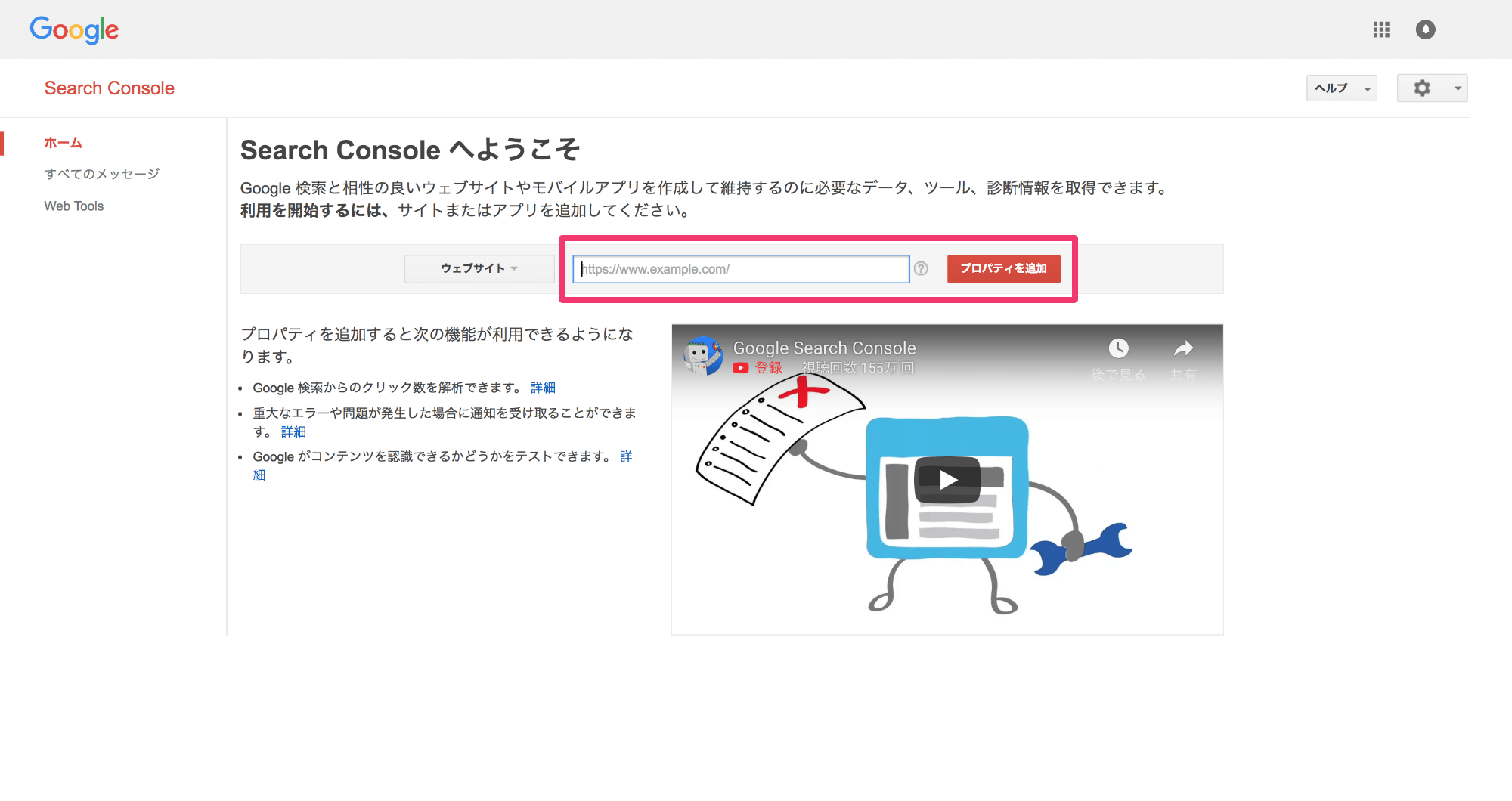Play the Google Search Console video
Image resolution: width=1512 pixels, height=801 pixels.
(947, 479)
